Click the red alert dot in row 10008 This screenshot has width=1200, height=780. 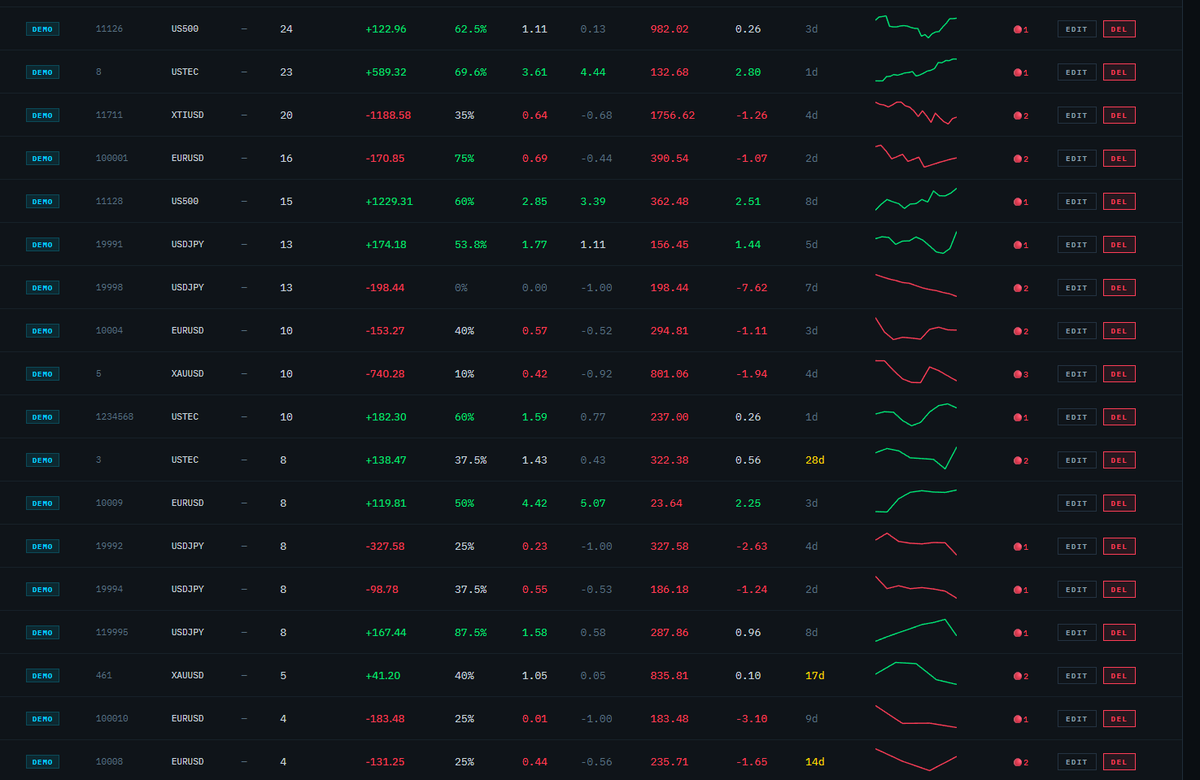point(1018,761)
